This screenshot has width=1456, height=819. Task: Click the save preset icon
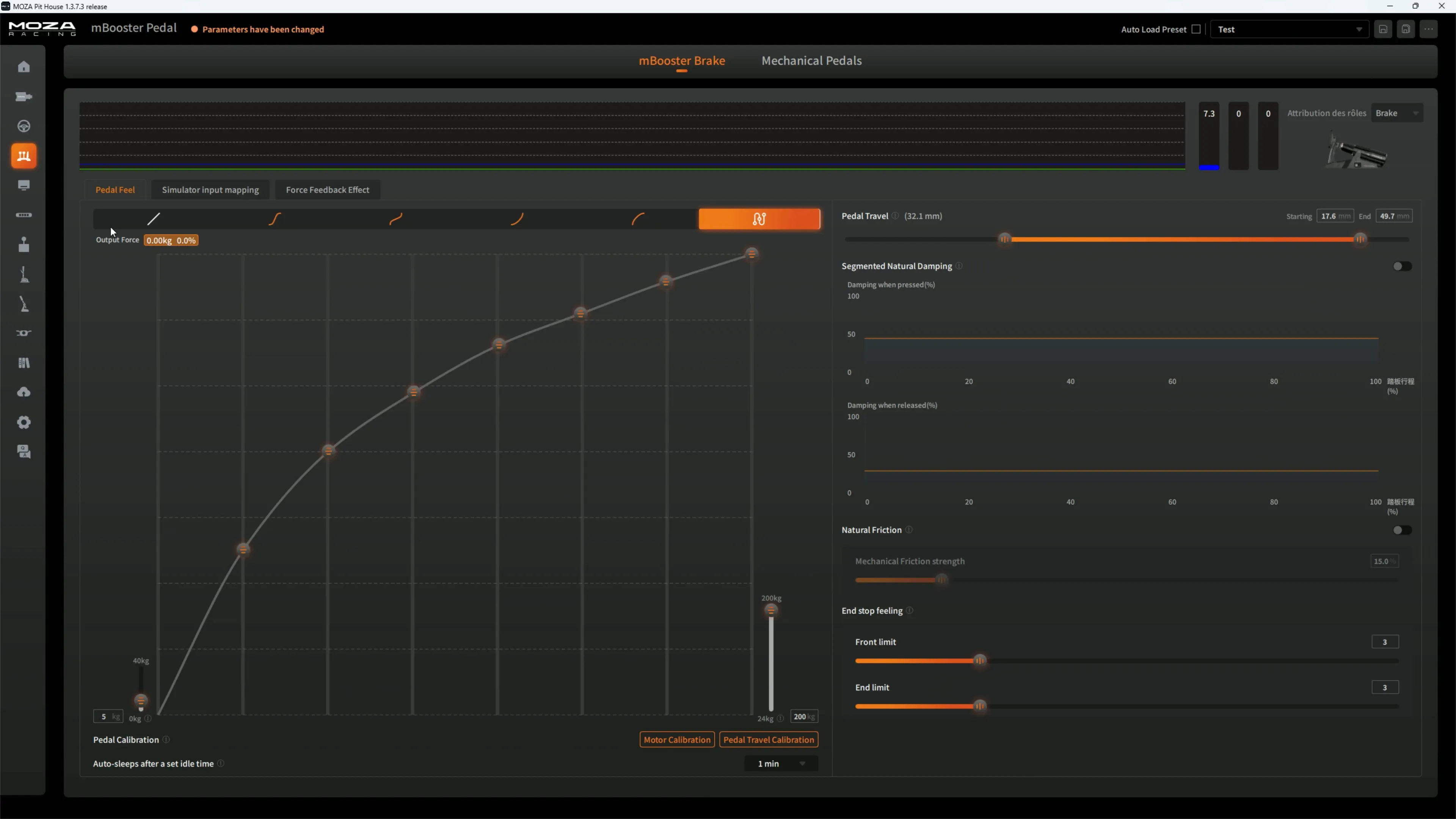coord(1383,30)
